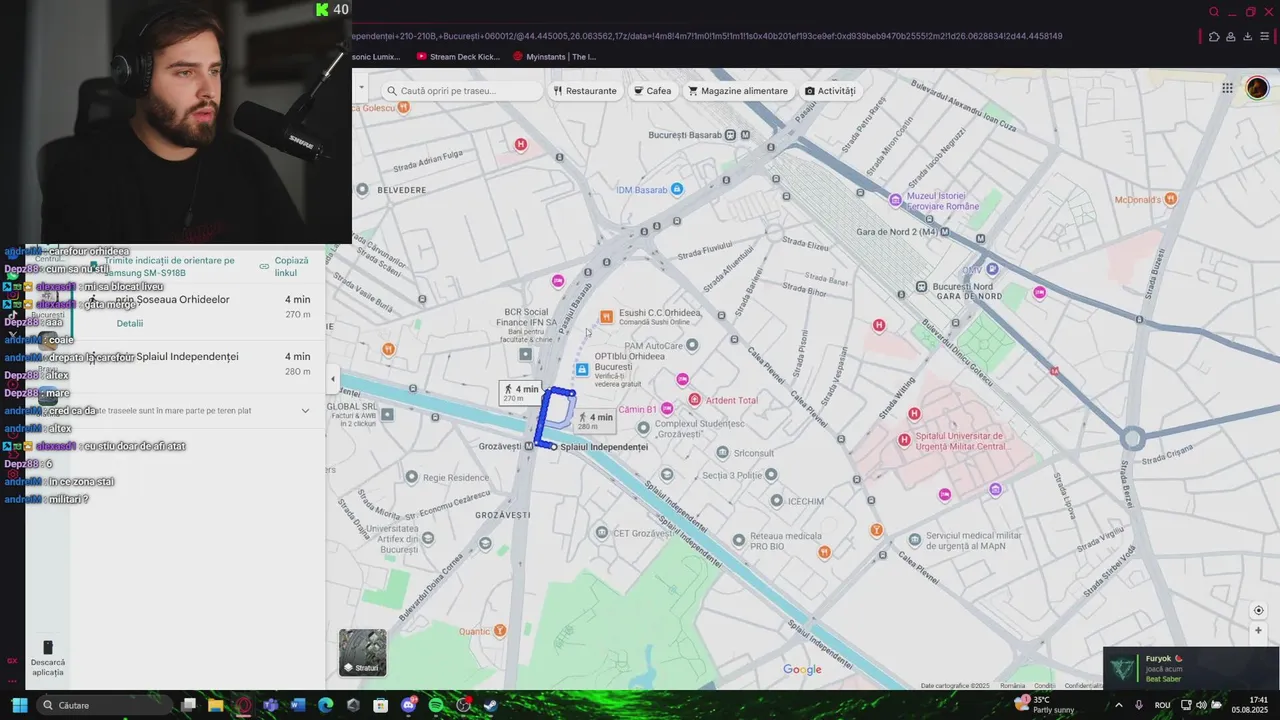Select the ICECHIM map pin
This screenshot has width=1280, height=720.
click(x=776, y=500)
